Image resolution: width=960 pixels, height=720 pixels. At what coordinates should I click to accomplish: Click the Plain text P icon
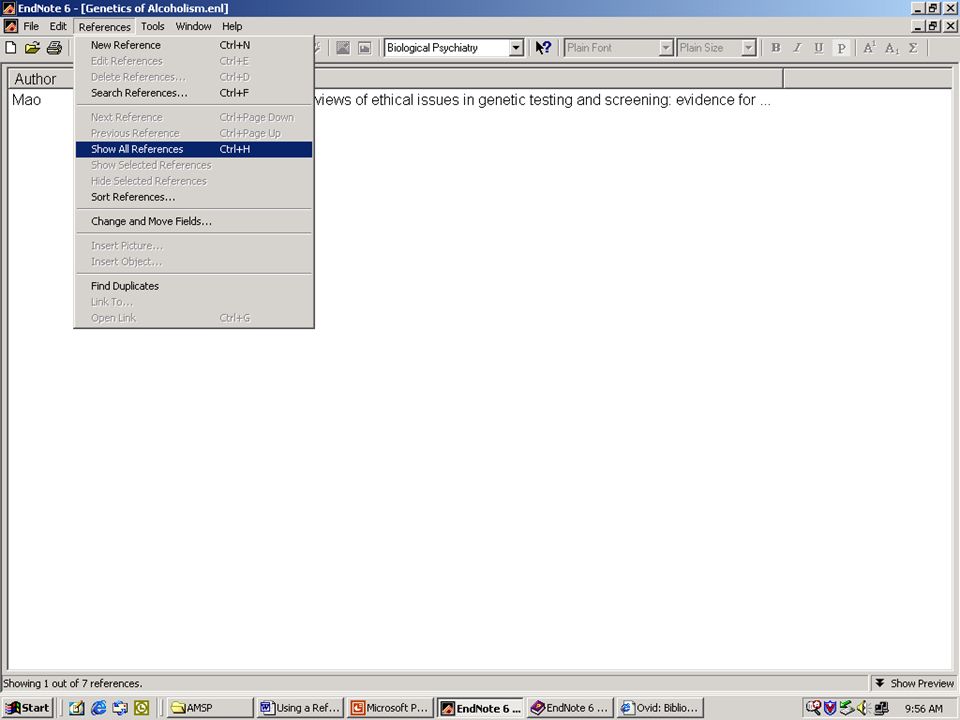click(841, 48)
